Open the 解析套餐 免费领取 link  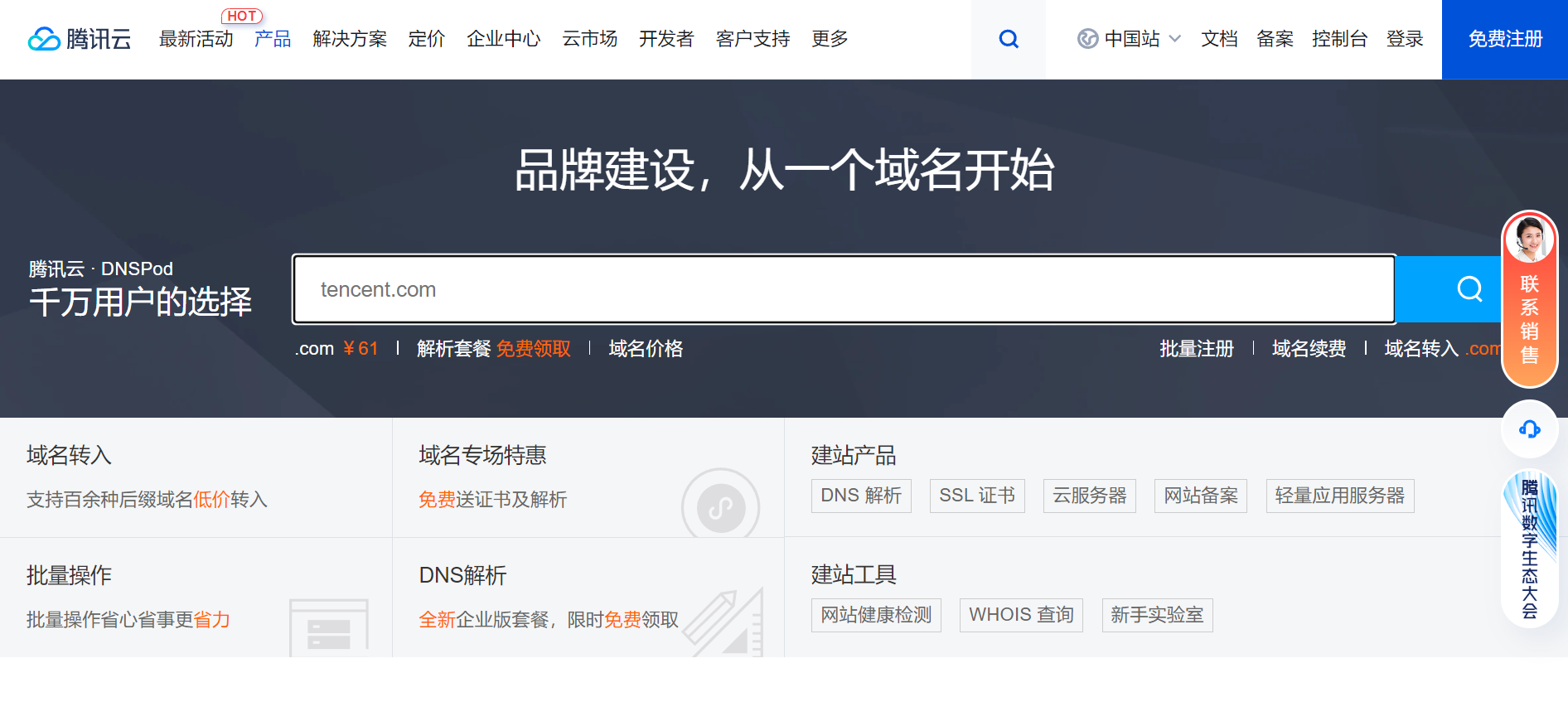(x=494, y=349)
